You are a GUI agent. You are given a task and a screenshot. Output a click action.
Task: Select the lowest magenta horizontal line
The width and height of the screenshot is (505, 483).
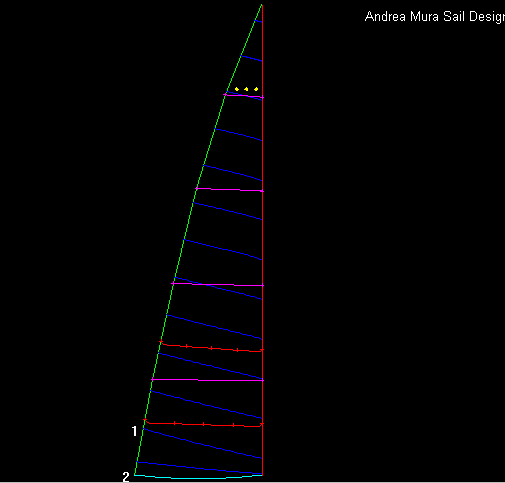(207, 380)
